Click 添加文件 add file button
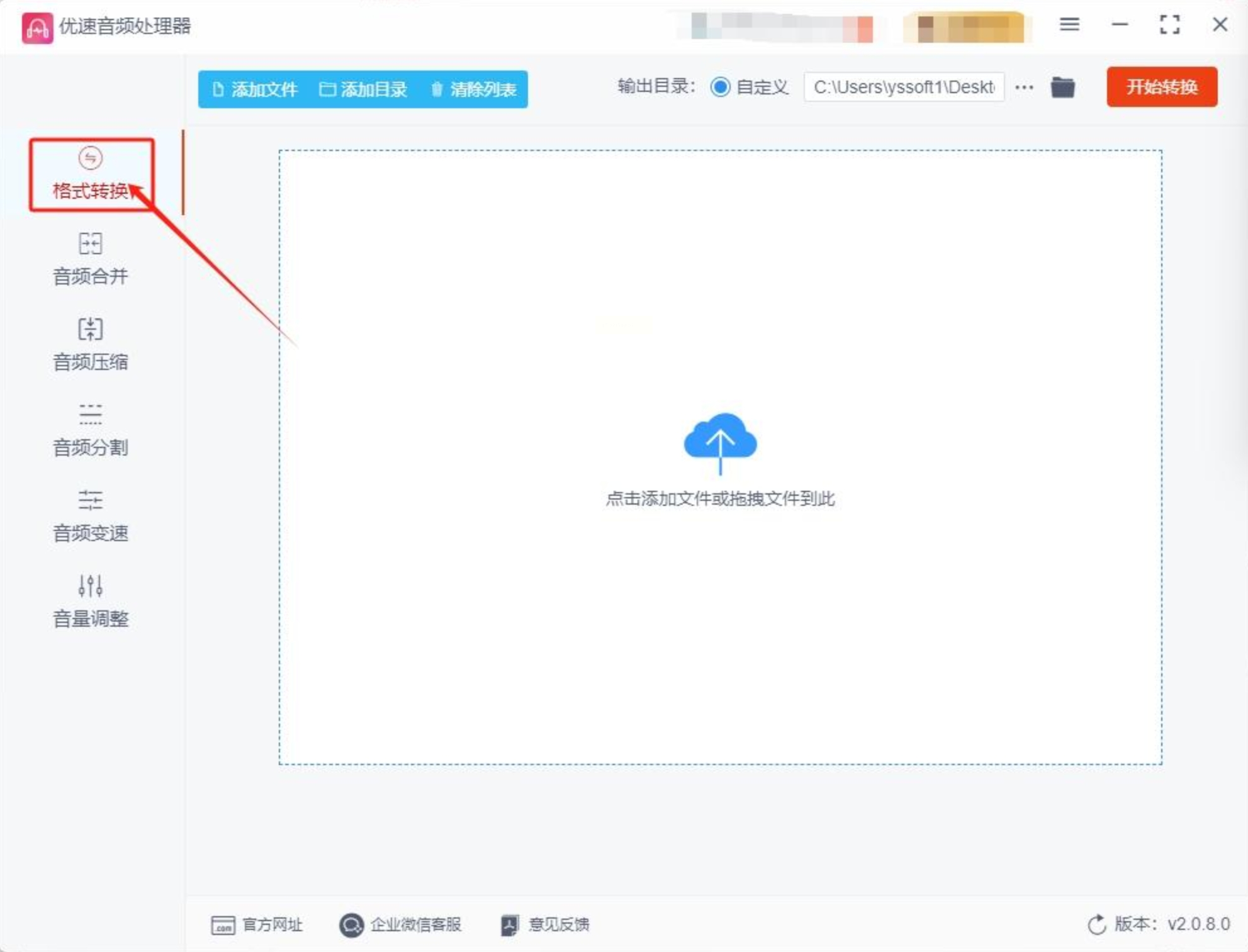Viewport: 1248px width, 952px height. click(x=254, y=89)
